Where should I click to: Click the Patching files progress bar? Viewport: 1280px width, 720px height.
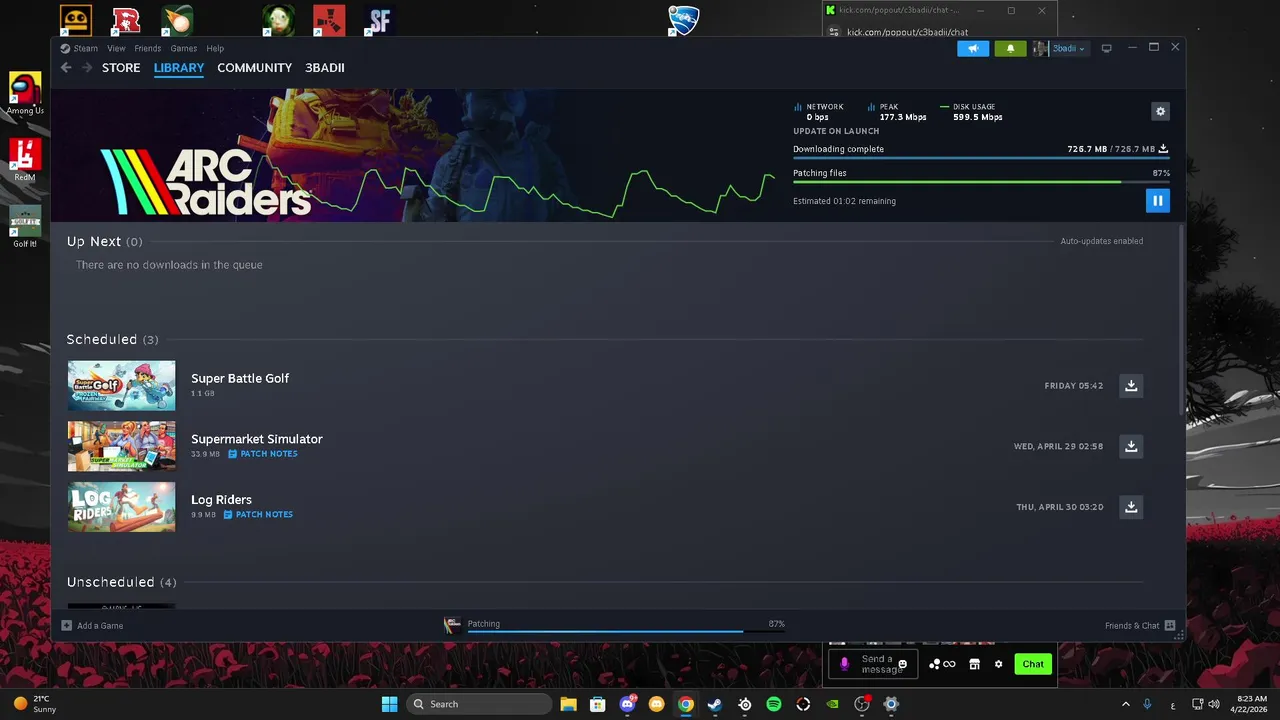[981, 182]
